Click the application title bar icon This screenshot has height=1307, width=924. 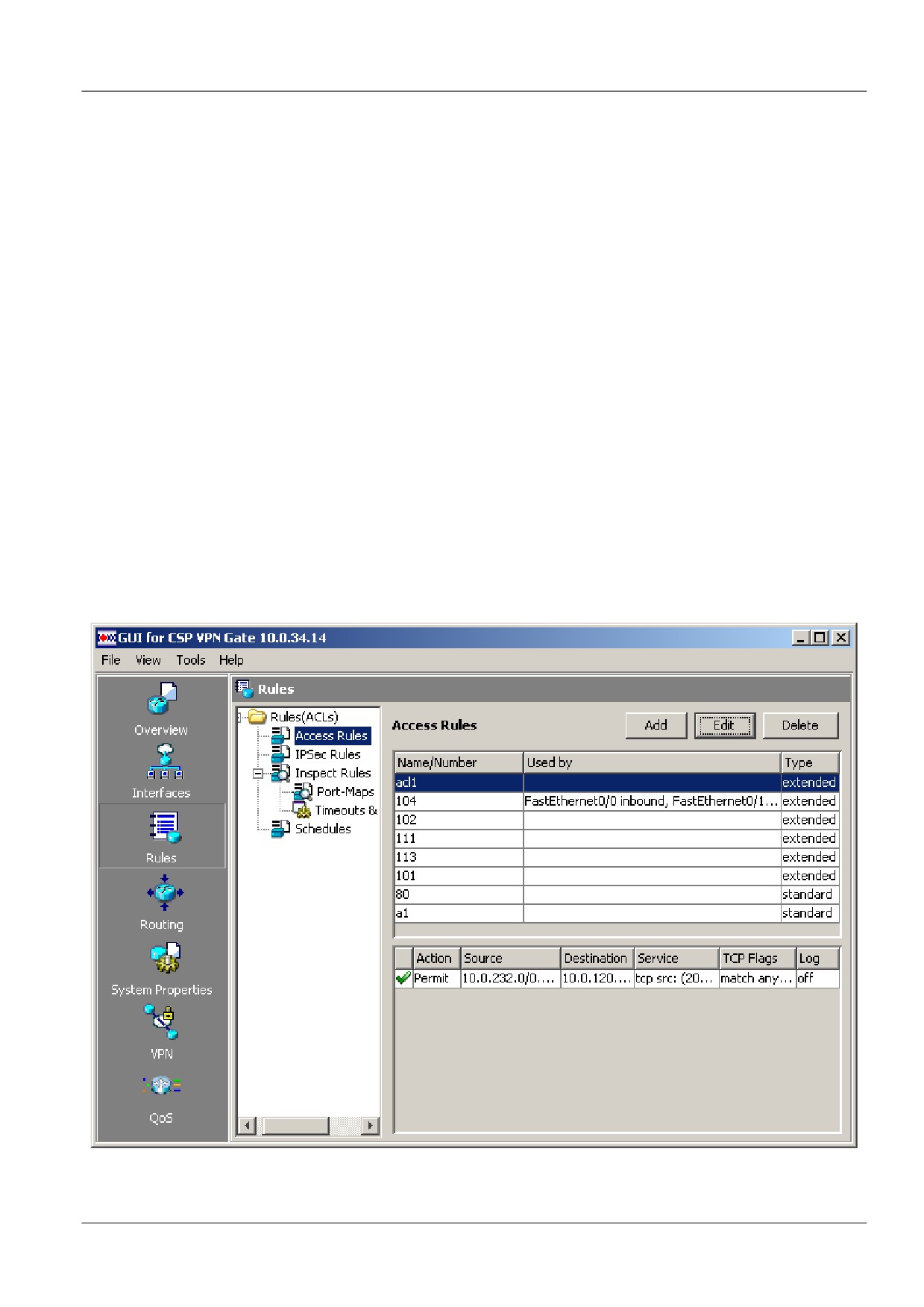[x=107, y=638]
